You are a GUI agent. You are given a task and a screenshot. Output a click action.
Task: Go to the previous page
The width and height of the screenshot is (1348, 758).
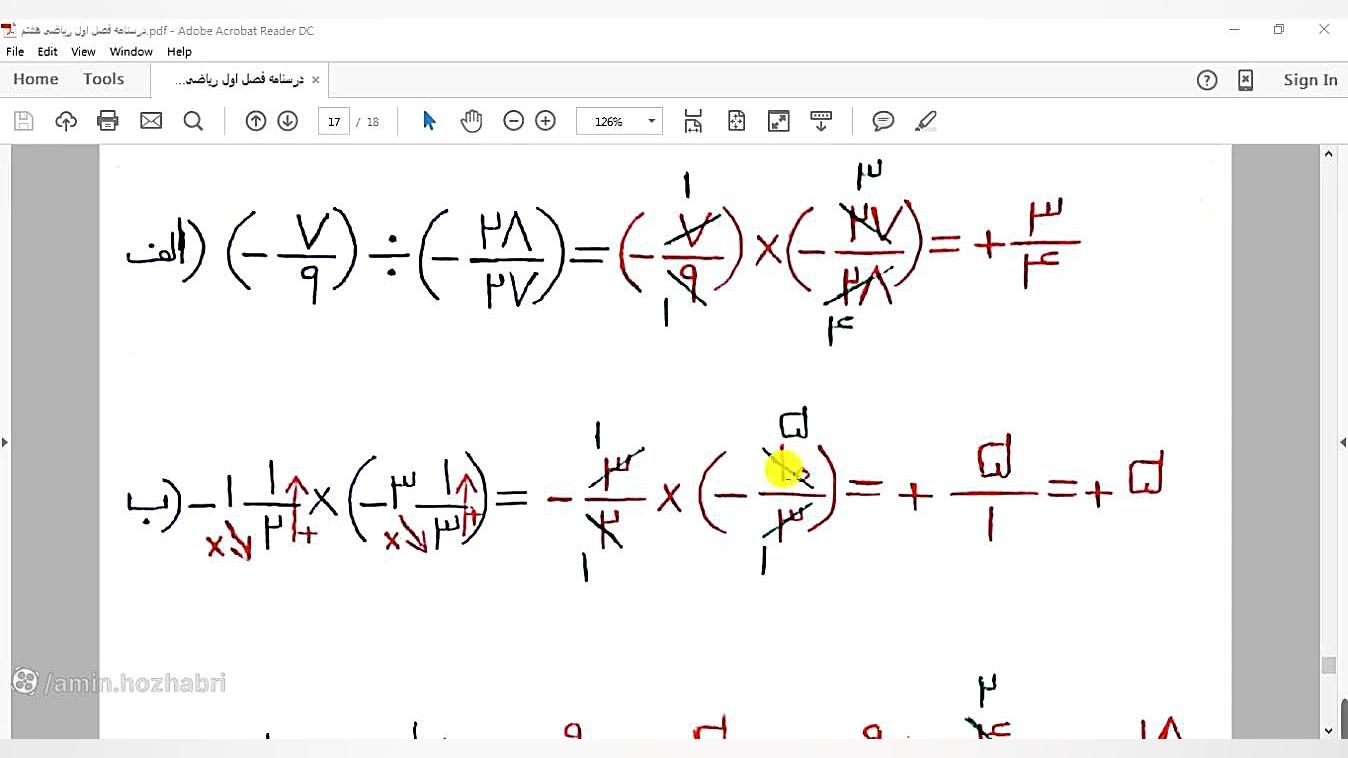click(x=256, y=121)
